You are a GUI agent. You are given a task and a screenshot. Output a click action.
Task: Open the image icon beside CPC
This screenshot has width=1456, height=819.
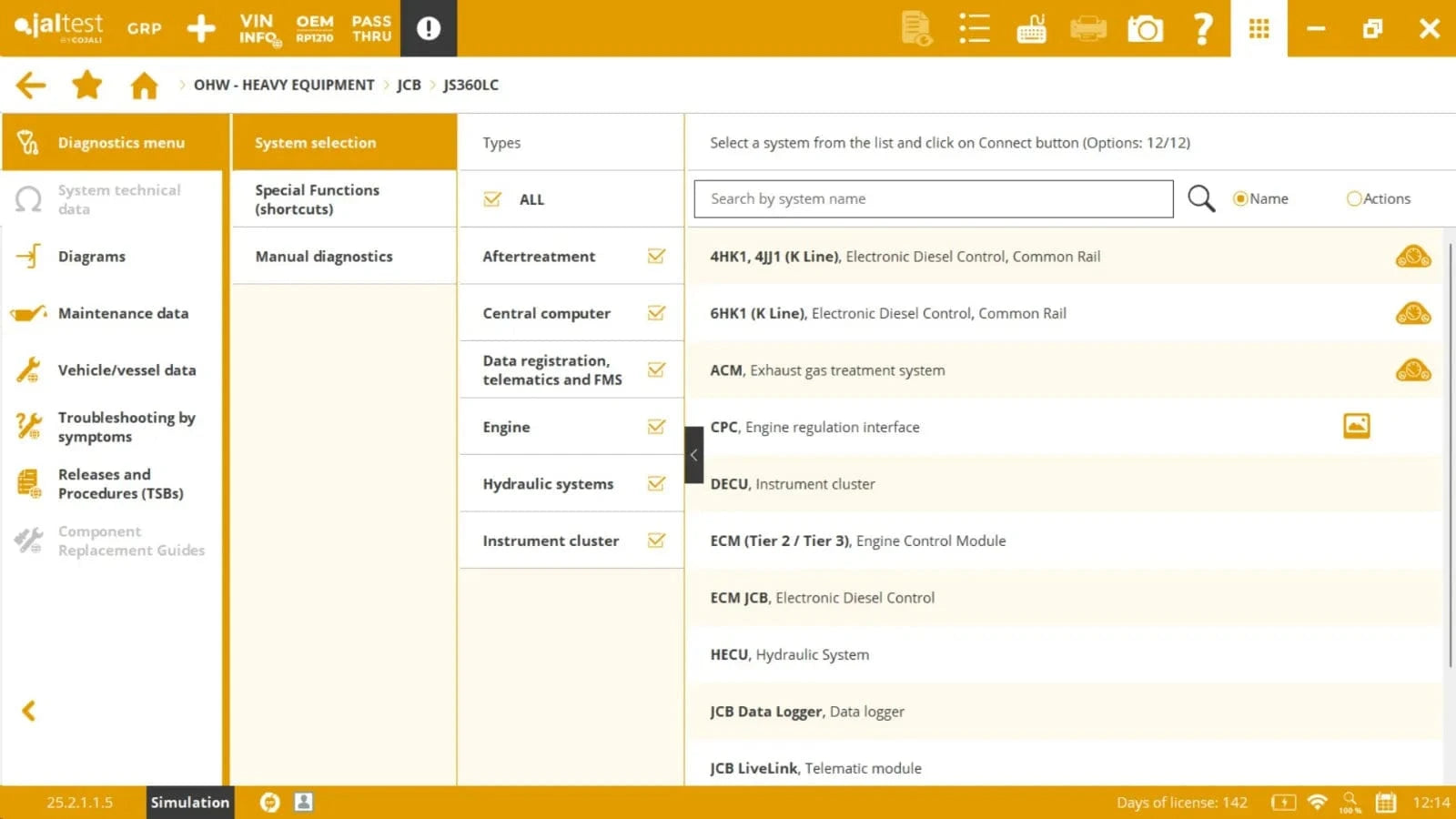tap(1356, 426)
